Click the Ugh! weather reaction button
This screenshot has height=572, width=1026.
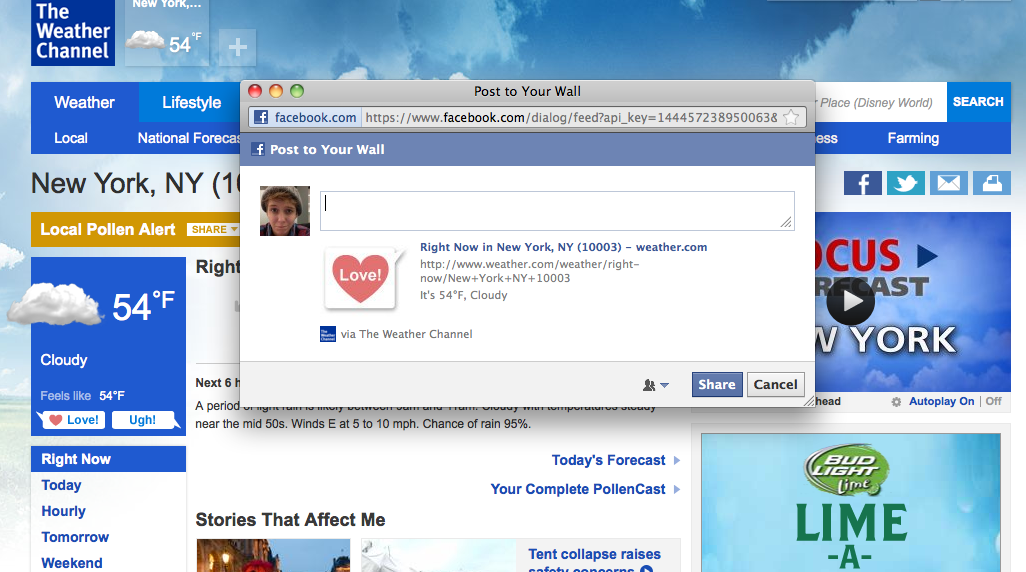click(143, 420)
